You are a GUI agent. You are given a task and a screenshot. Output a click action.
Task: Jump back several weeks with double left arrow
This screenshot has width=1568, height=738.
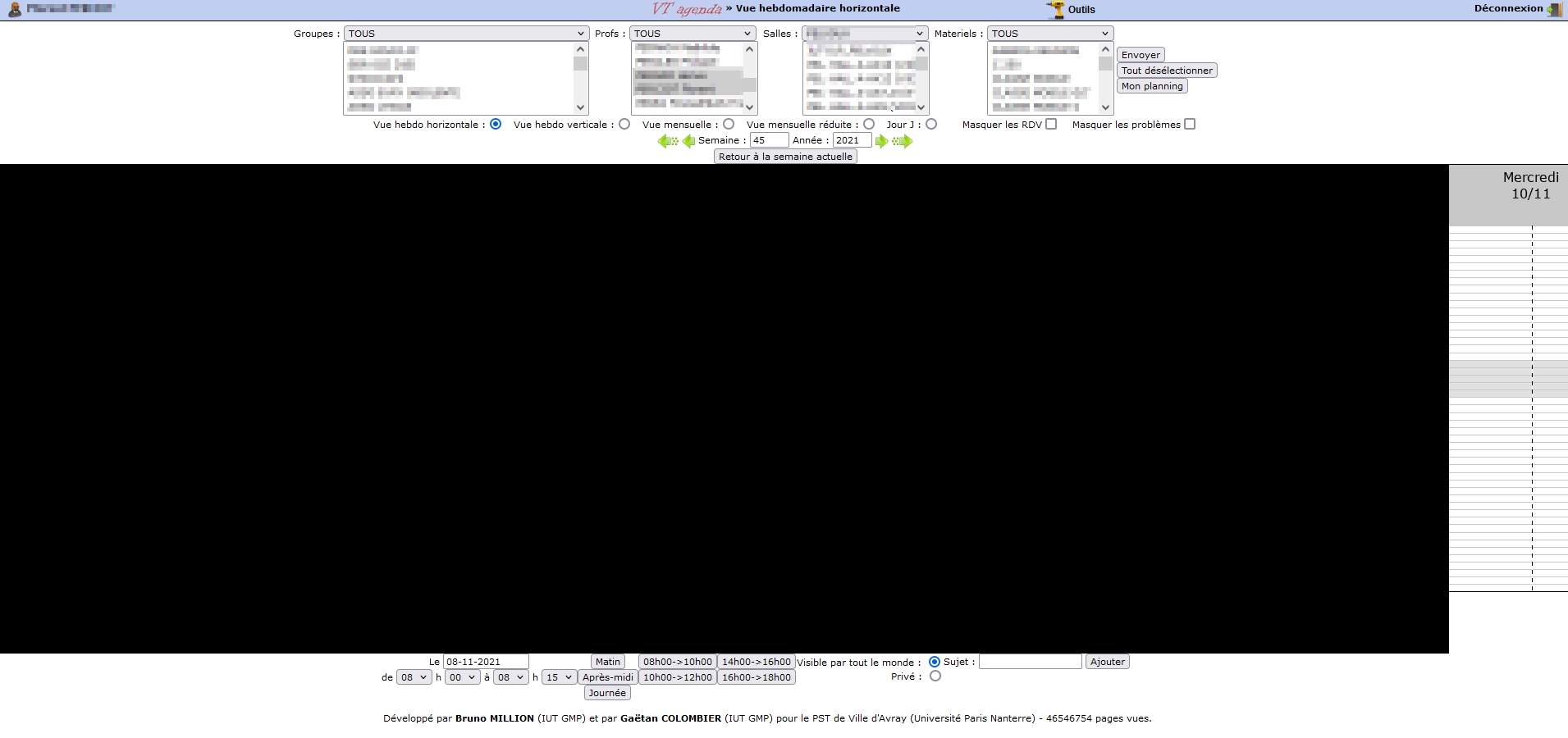coord(668,141)
